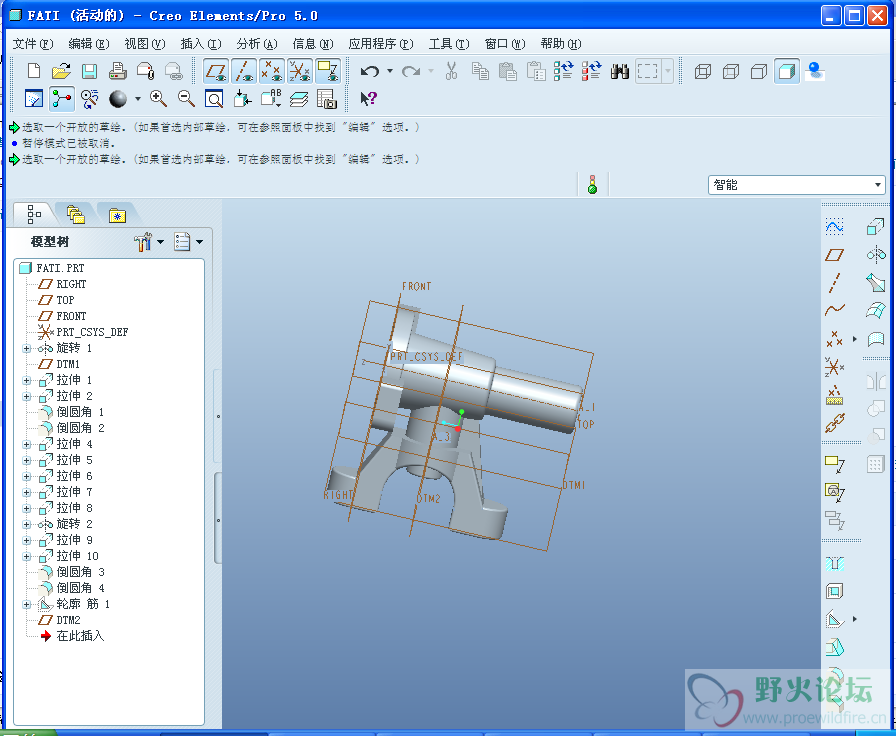Open the 文件(F) menu
The width and height of the screenshot is (896, 736).
click(x=33, y=44)
